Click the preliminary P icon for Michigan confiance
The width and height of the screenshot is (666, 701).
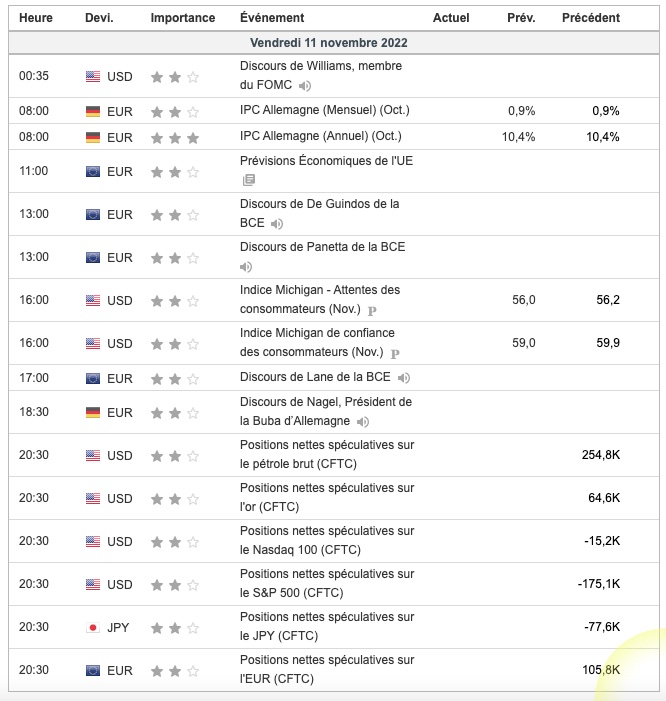[395, 353]
